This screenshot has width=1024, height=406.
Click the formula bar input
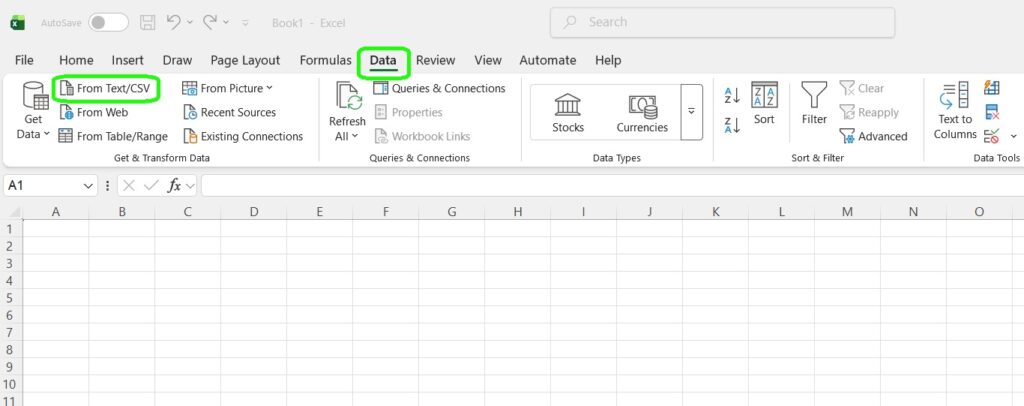pyautogui.click(x=613, y=185)
